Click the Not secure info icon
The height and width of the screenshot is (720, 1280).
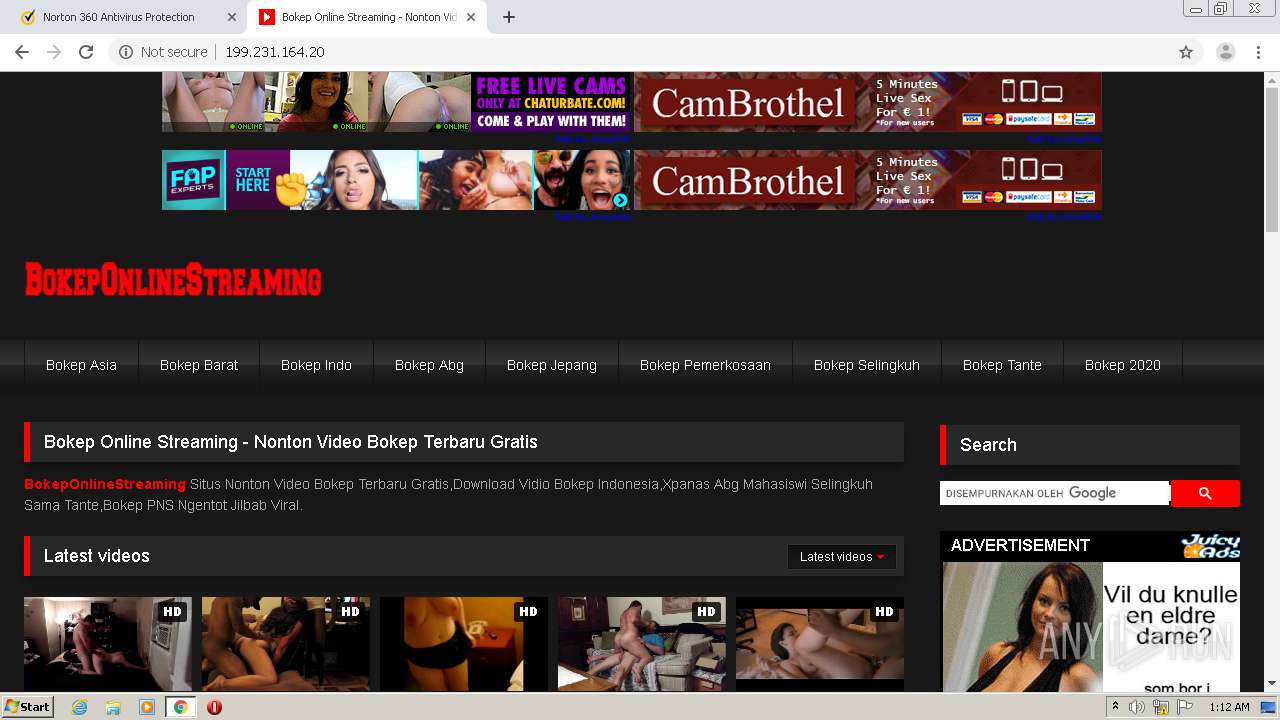[x=126, y=52]
